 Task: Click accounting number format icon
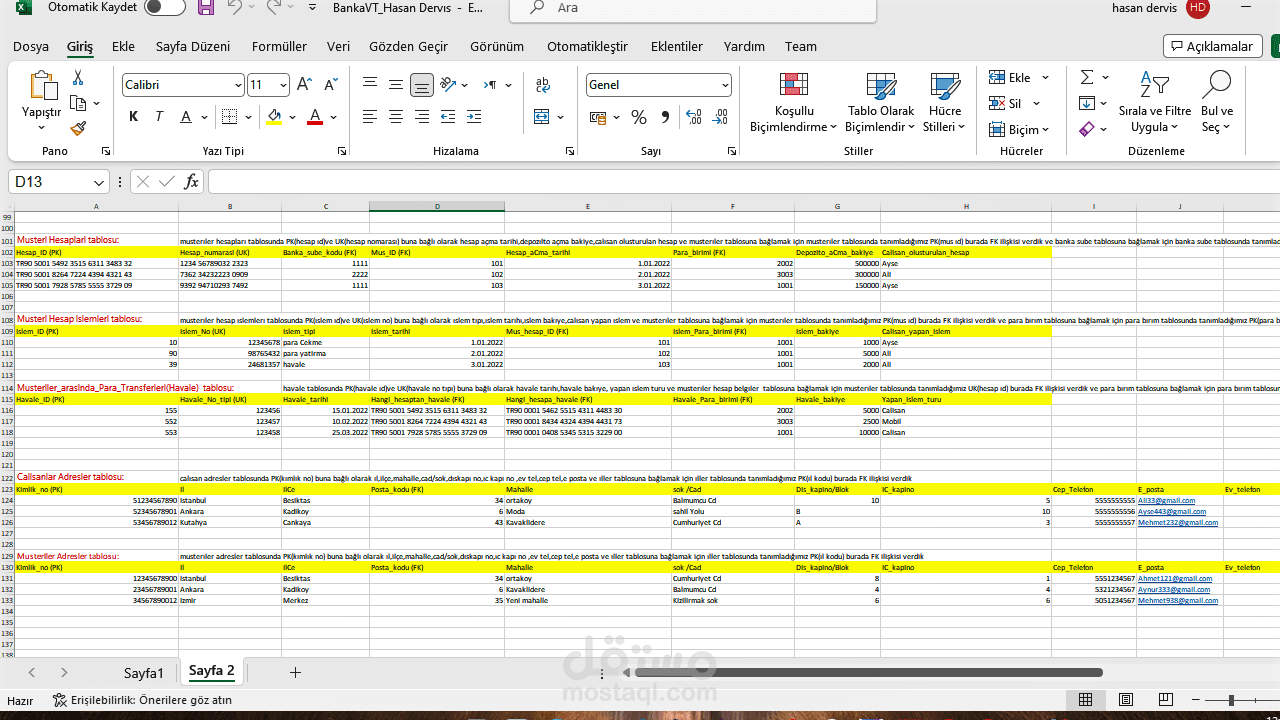click(x=598, y=117)
